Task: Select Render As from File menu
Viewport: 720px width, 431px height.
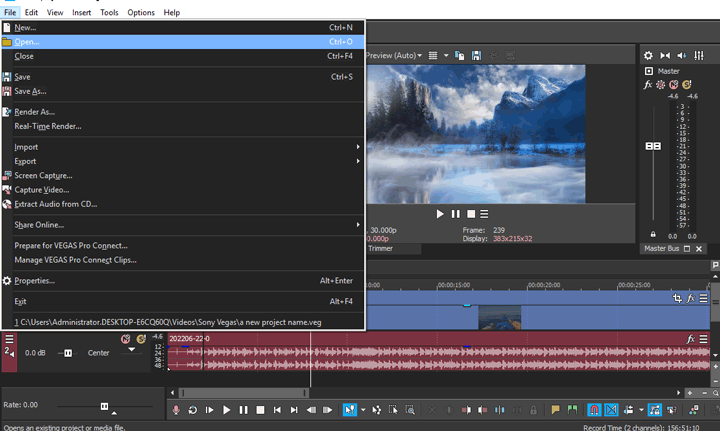Action: coord(34,112)
